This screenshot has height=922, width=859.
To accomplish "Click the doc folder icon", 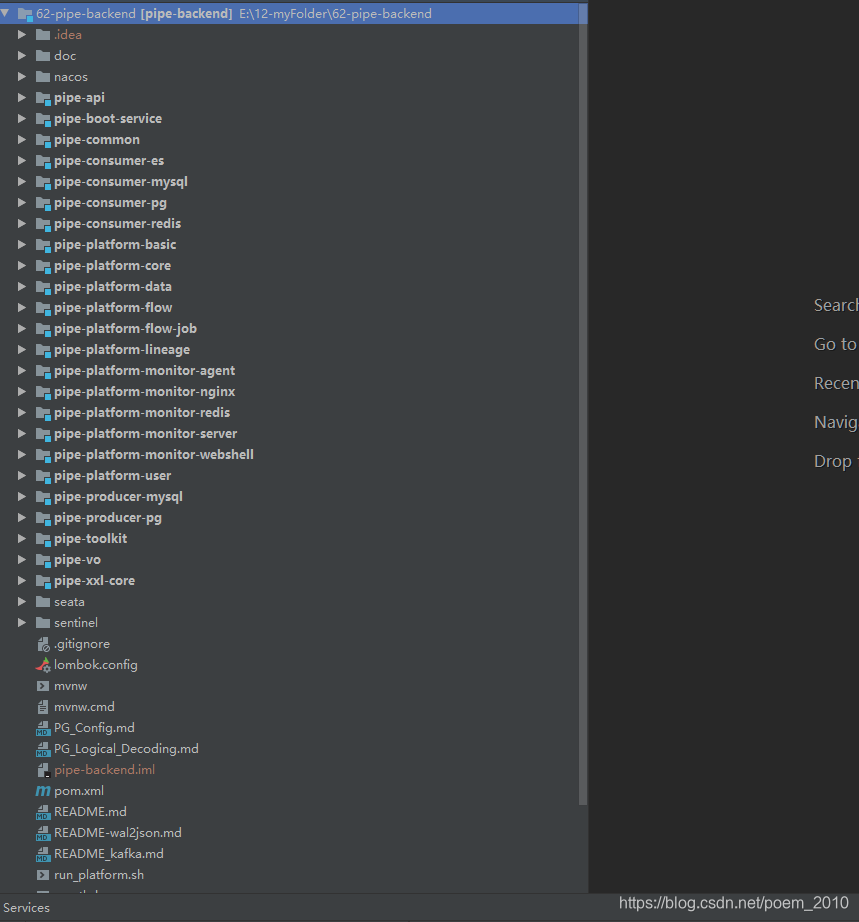I will [42, 56].
